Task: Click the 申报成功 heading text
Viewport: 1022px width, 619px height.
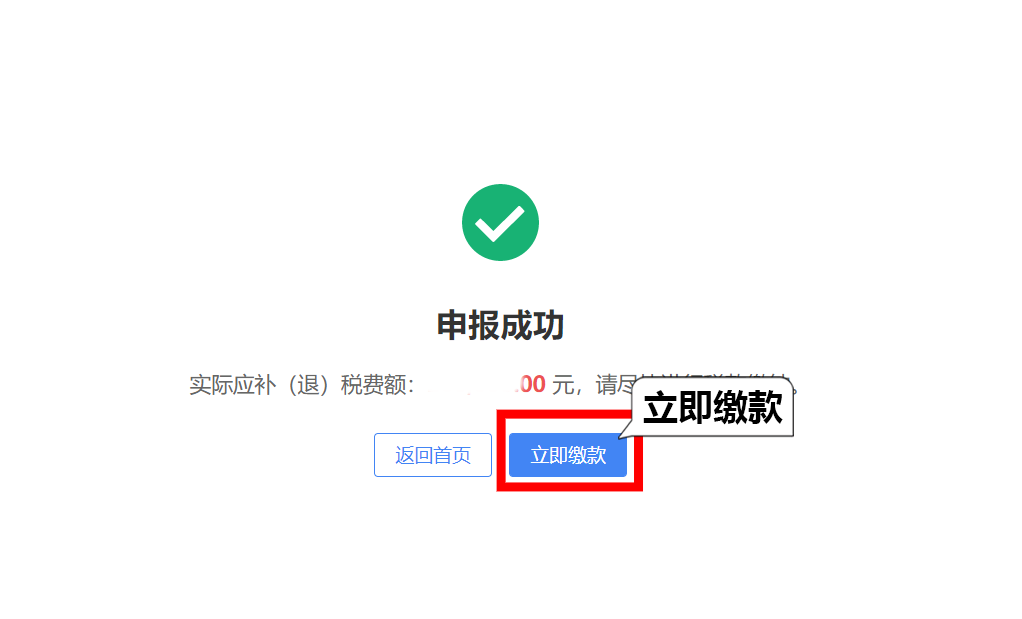Action: [x=500, y=325]
